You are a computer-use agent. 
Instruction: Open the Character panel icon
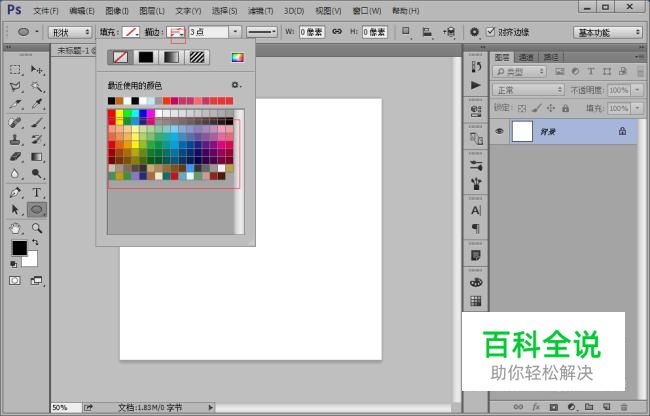[x=476, y=210]
